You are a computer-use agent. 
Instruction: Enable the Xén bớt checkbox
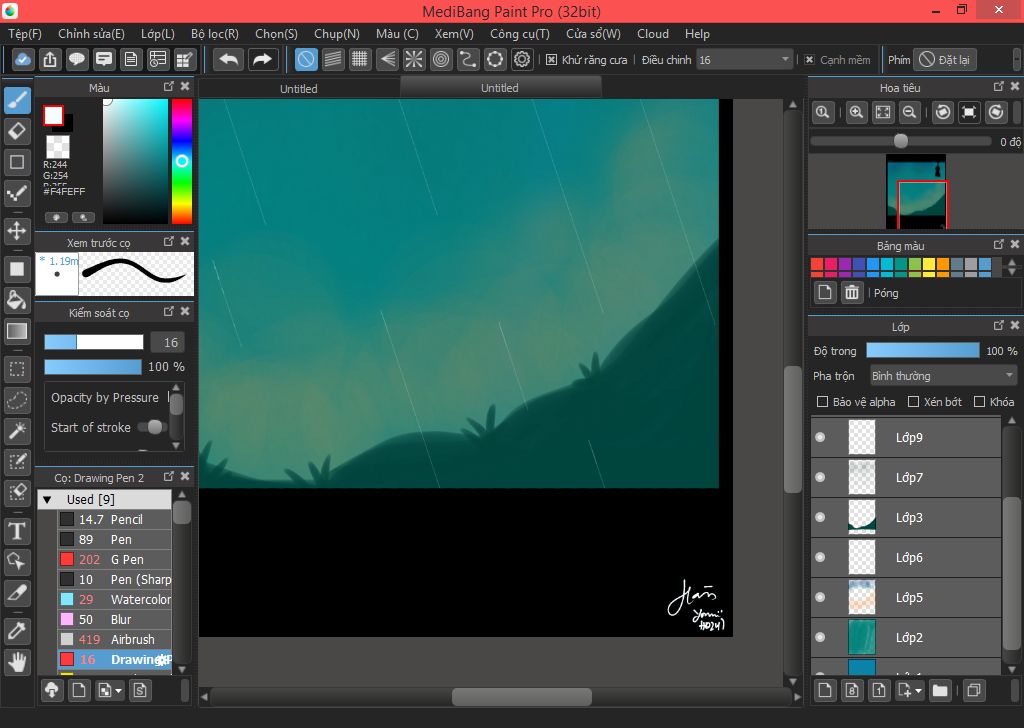pos(914,402)
